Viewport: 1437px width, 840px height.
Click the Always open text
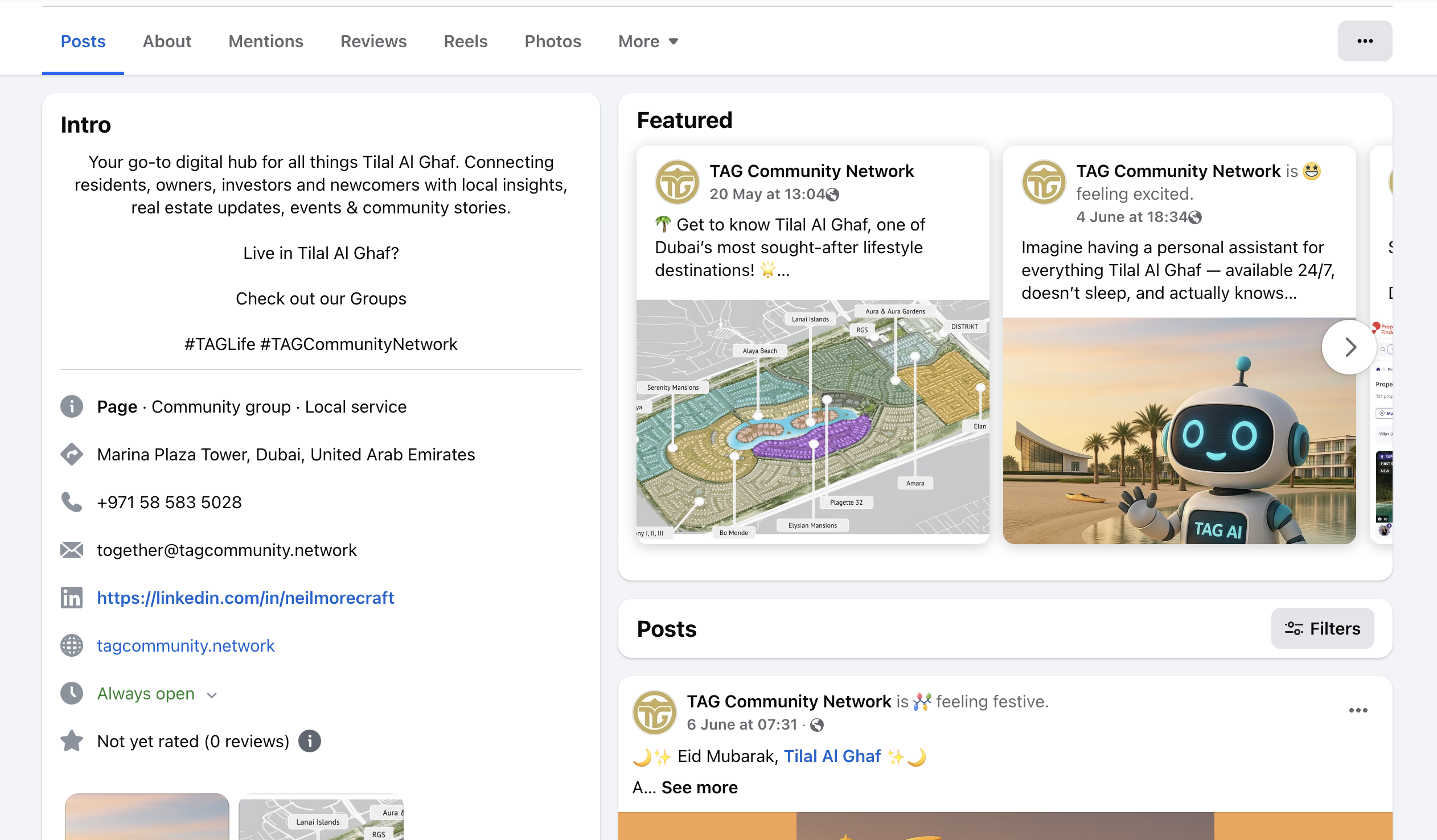[x=146, y=694]
